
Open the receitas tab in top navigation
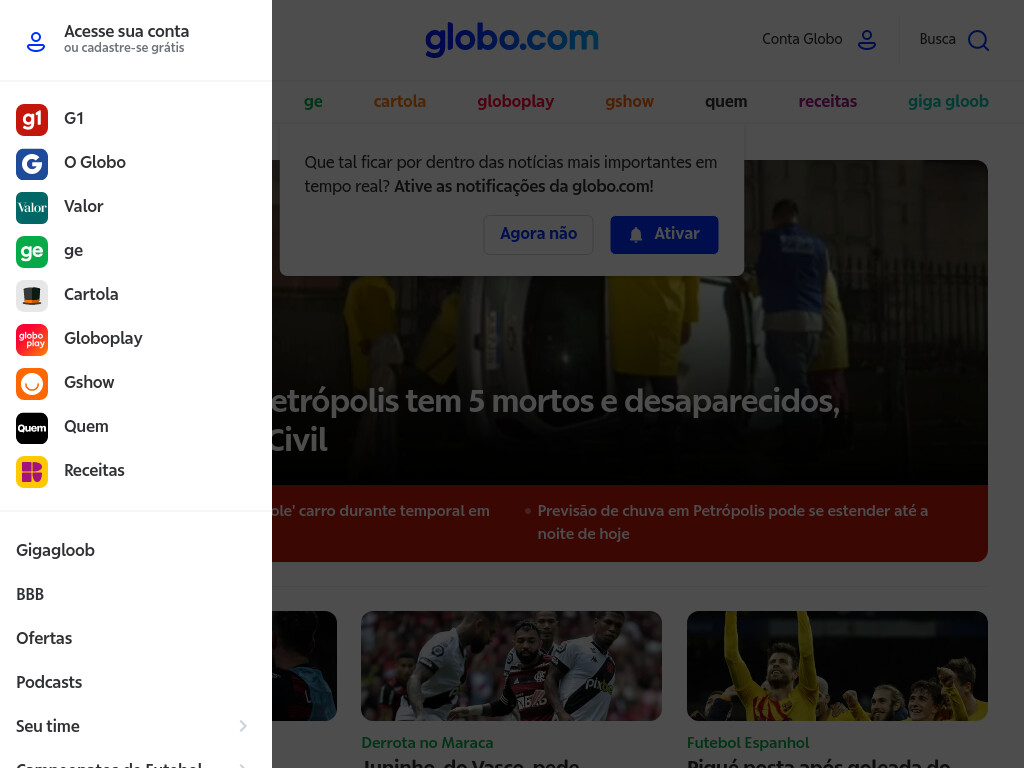(x=827, y=101)
